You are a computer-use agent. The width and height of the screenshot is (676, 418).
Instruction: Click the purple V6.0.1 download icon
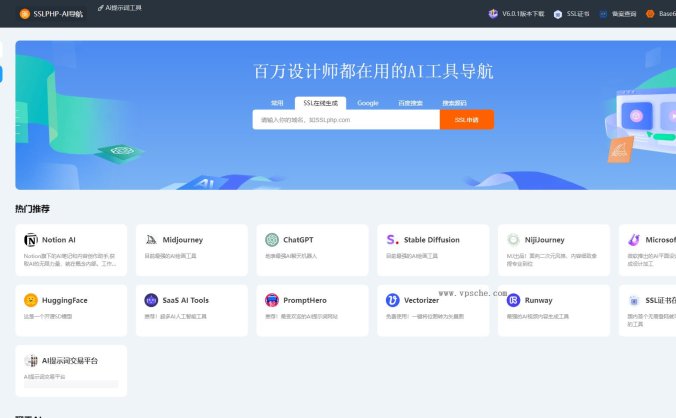[493, 14]
